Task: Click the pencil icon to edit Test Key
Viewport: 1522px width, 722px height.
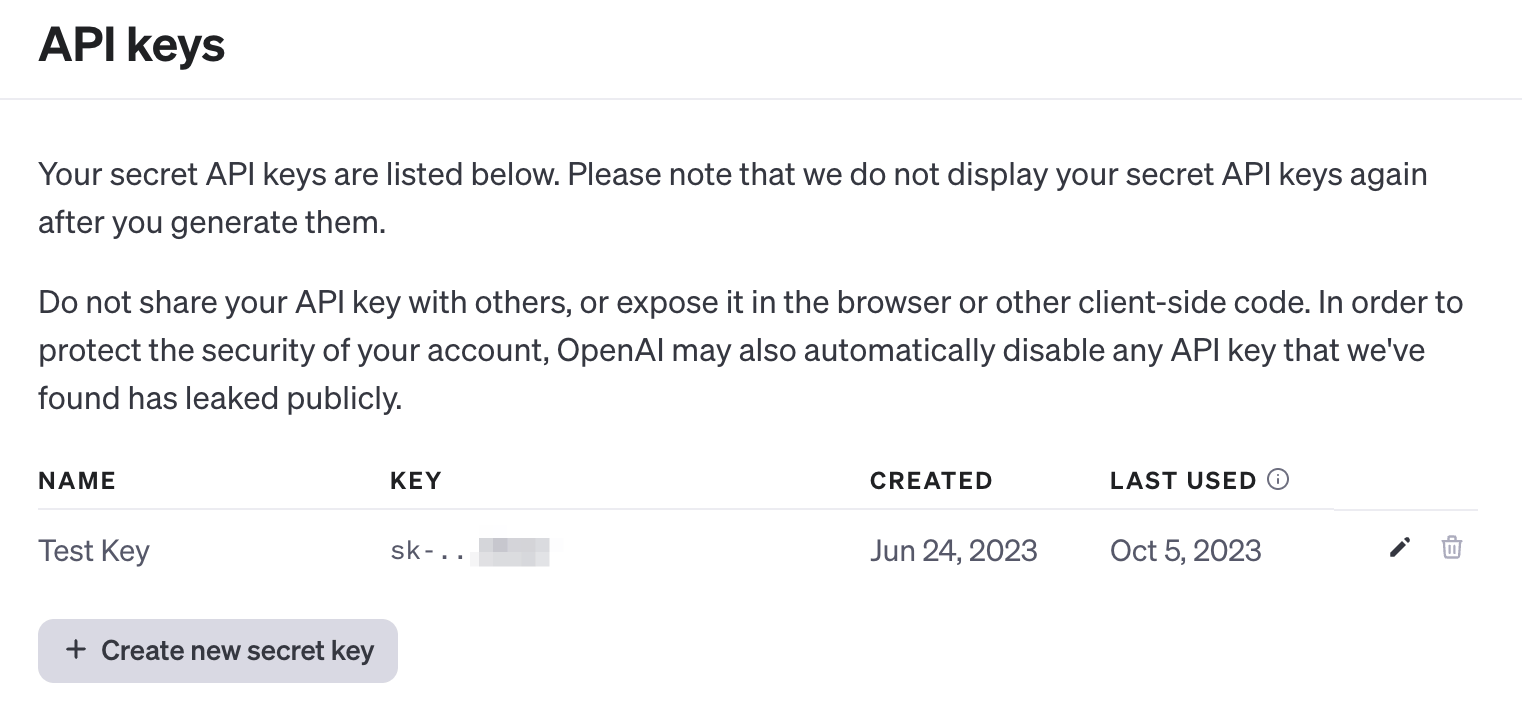Action: point(1400,547)
